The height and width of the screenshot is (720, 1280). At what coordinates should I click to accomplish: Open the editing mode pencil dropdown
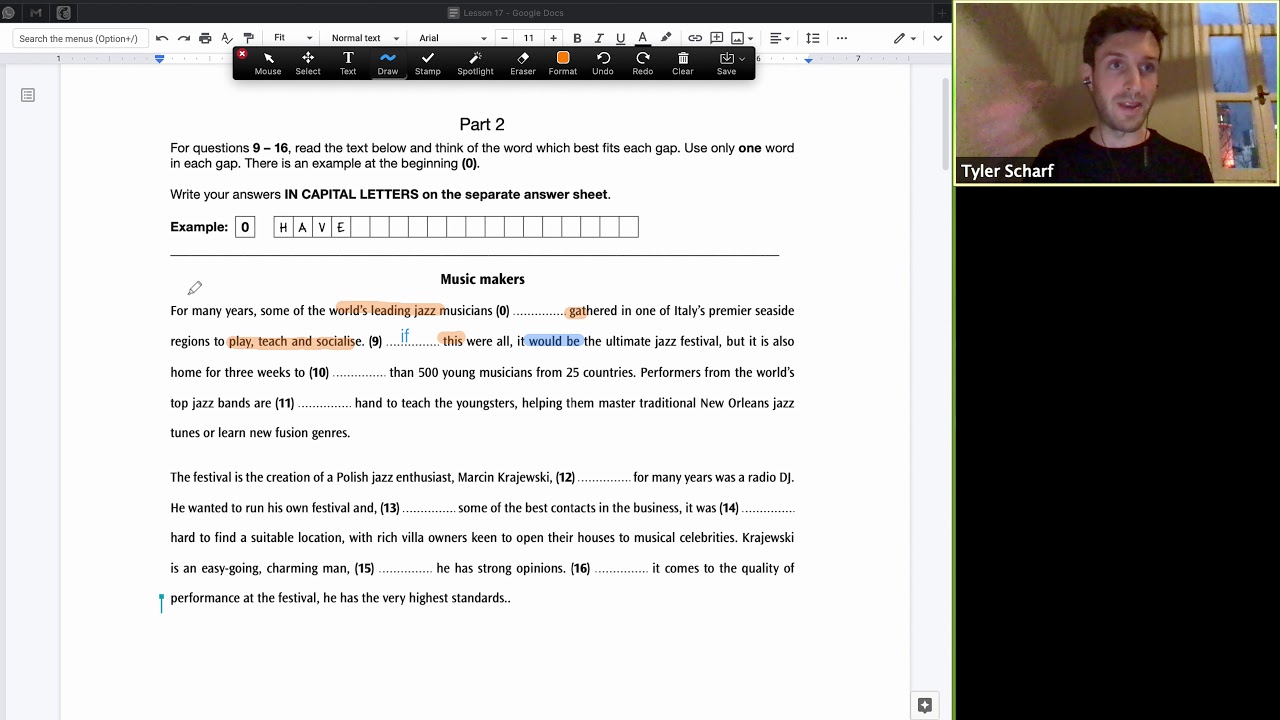tap(905, 38)
